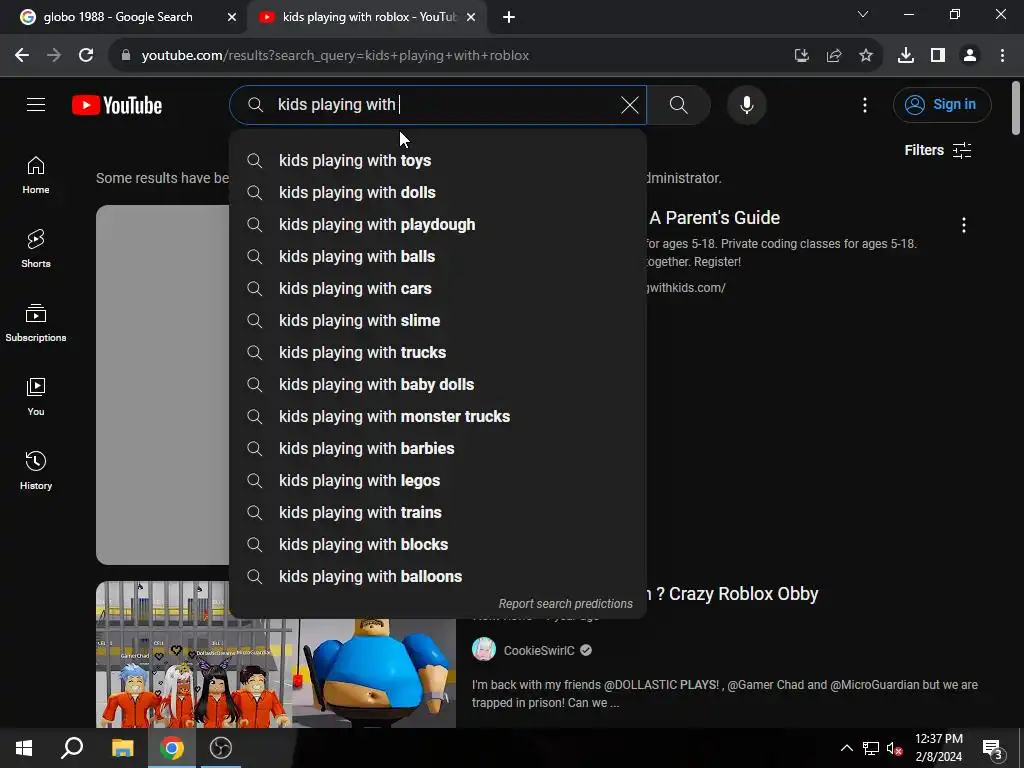This screenshot has width=1024, height=768.
Task: Pick suggestion kids playing with trains
Action: tap(438, 513)
